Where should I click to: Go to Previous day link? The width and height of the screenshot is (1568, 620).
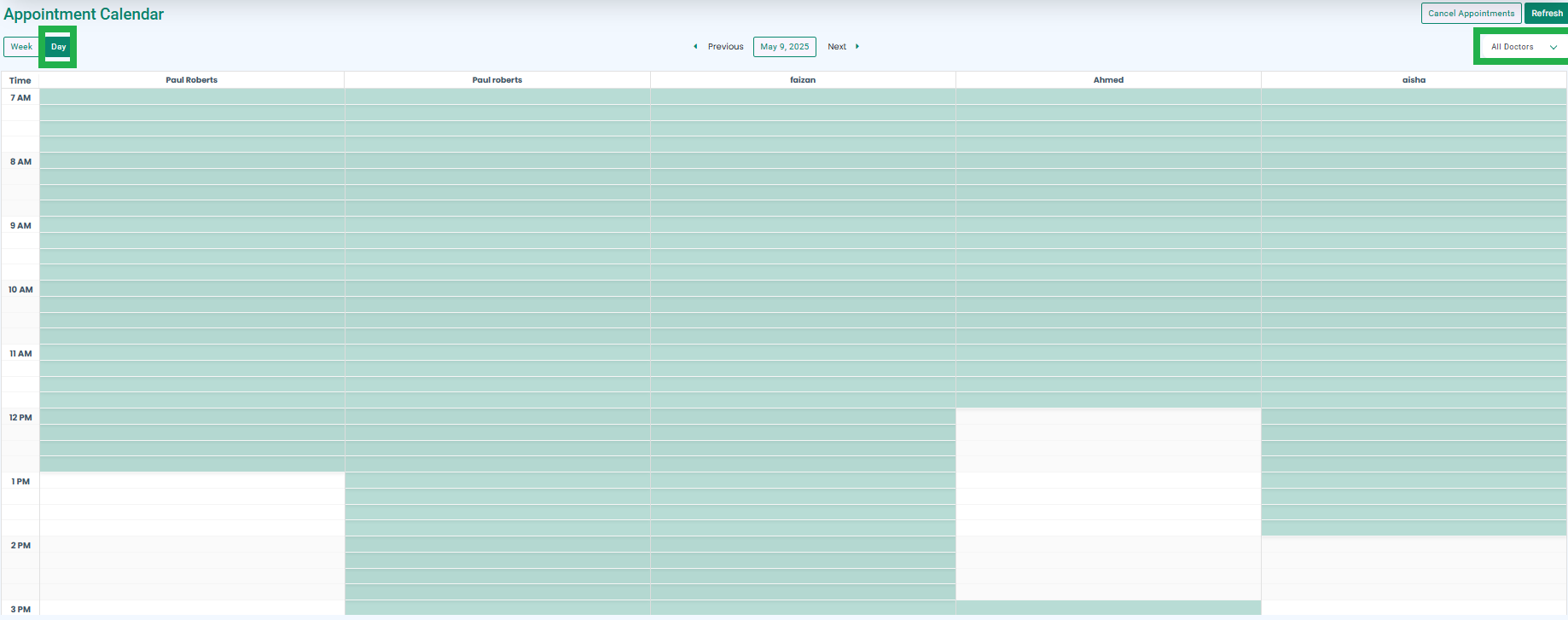tap(725, 47)
